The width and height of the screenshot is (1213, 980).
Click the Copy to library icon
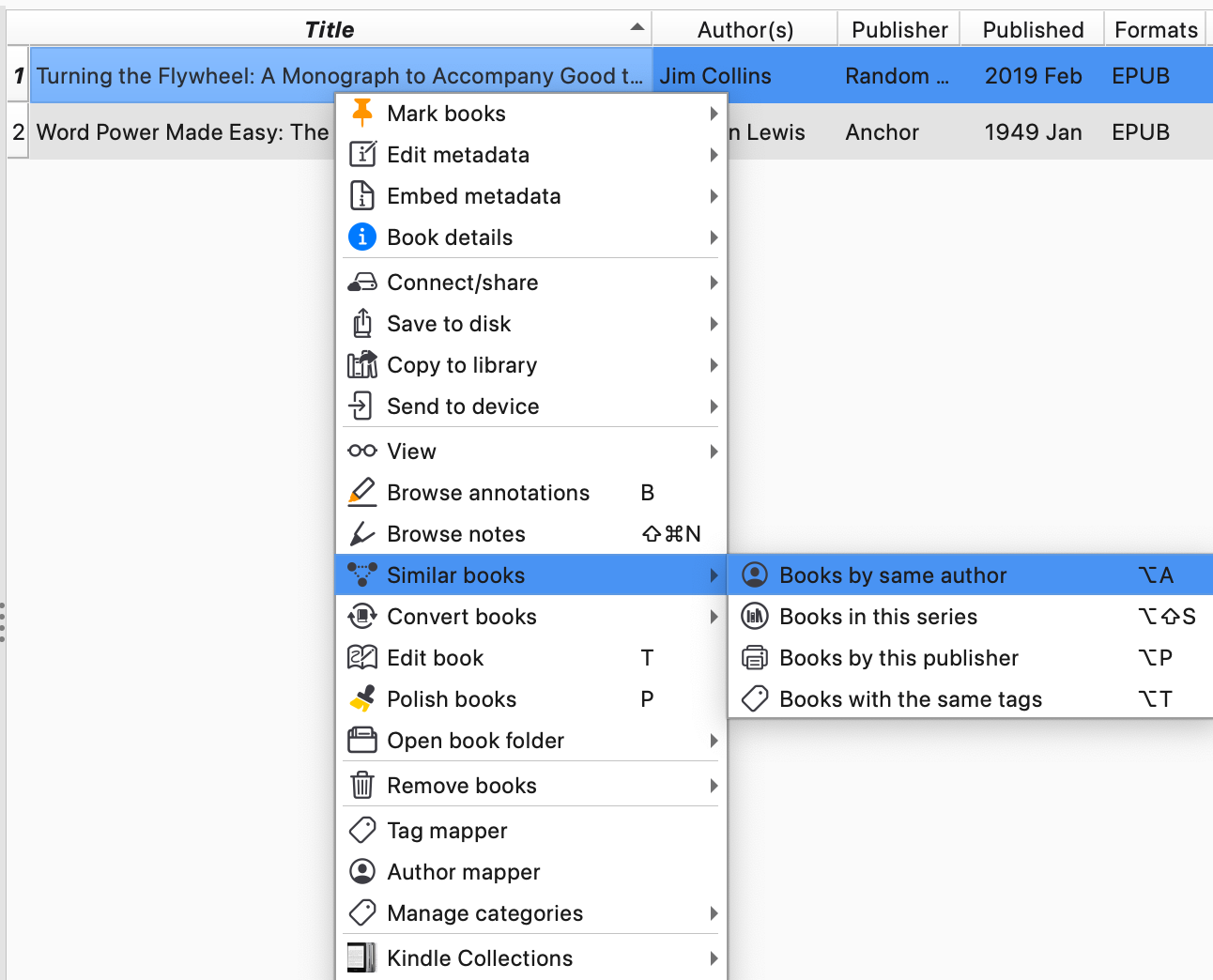tap(362, 365)
